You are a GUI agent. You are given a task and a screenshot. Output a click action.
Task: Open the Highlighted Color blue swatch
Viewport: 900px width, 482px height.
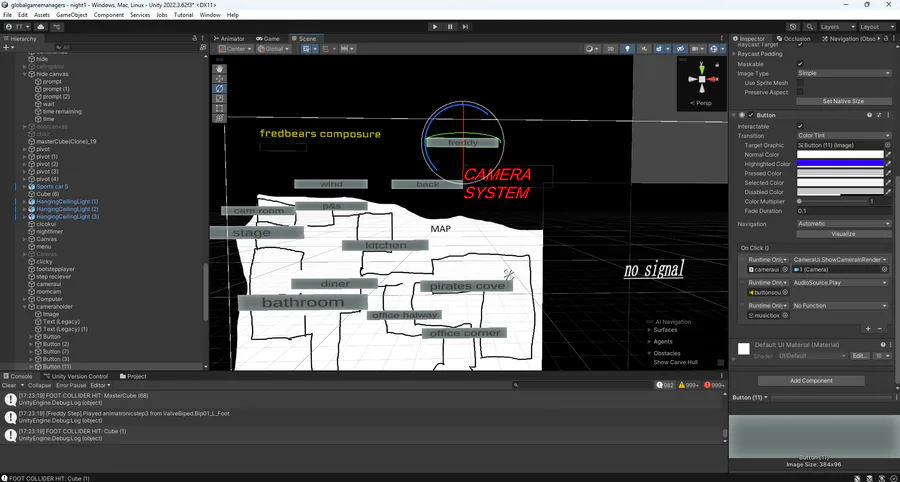tap(840, 164)
